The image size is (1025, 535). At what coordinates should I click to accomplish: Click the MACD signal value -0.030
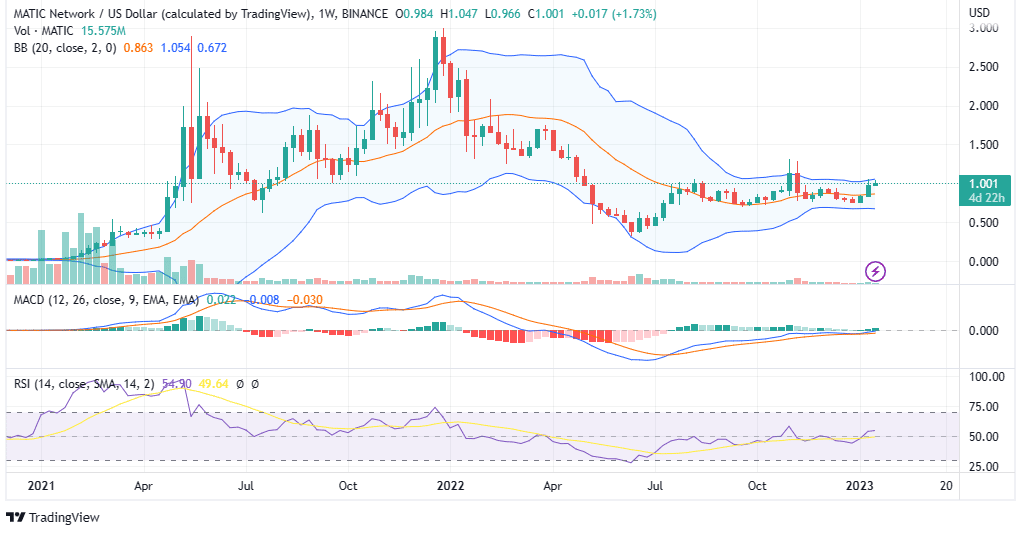tap(304, 300)
